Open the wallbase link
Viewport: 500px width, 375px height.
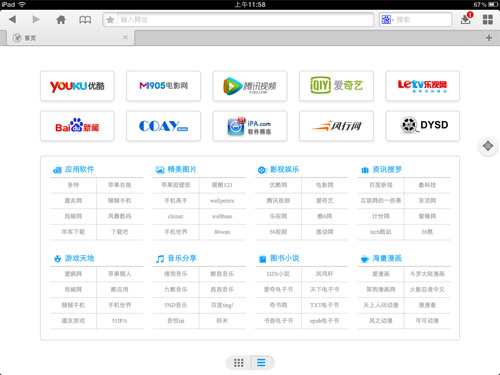222,216
